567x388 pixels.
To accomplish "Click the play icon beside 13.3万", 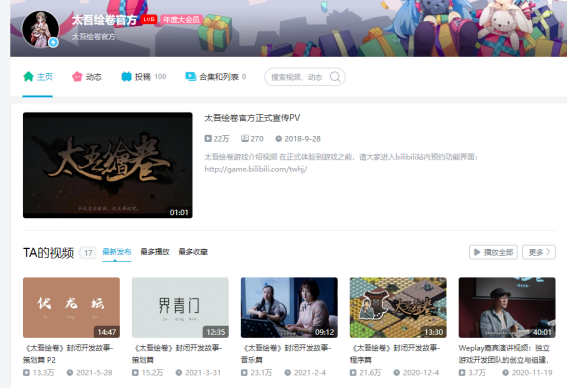I will tap(26, 372).
